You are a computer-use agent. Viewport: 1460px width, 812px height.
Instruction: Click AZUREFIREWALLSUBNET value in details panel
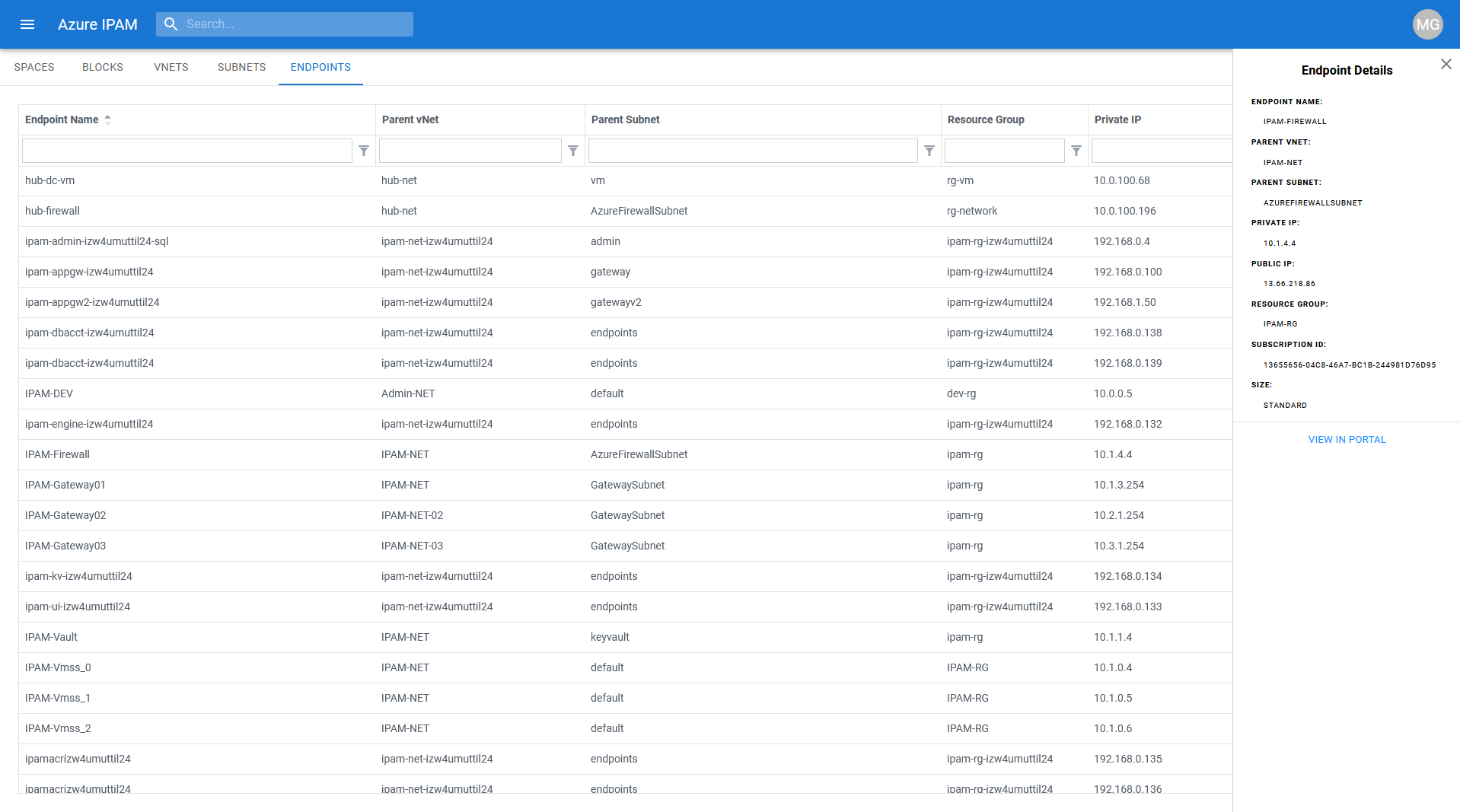click(1313, 203)
